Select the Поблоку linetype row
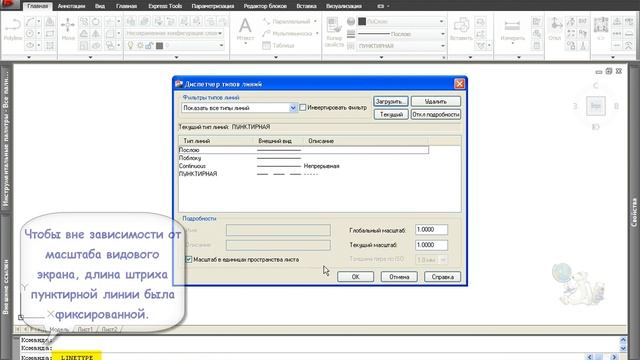Image resolution: width=640 pixels, height=360 pixels. (304, 158)
